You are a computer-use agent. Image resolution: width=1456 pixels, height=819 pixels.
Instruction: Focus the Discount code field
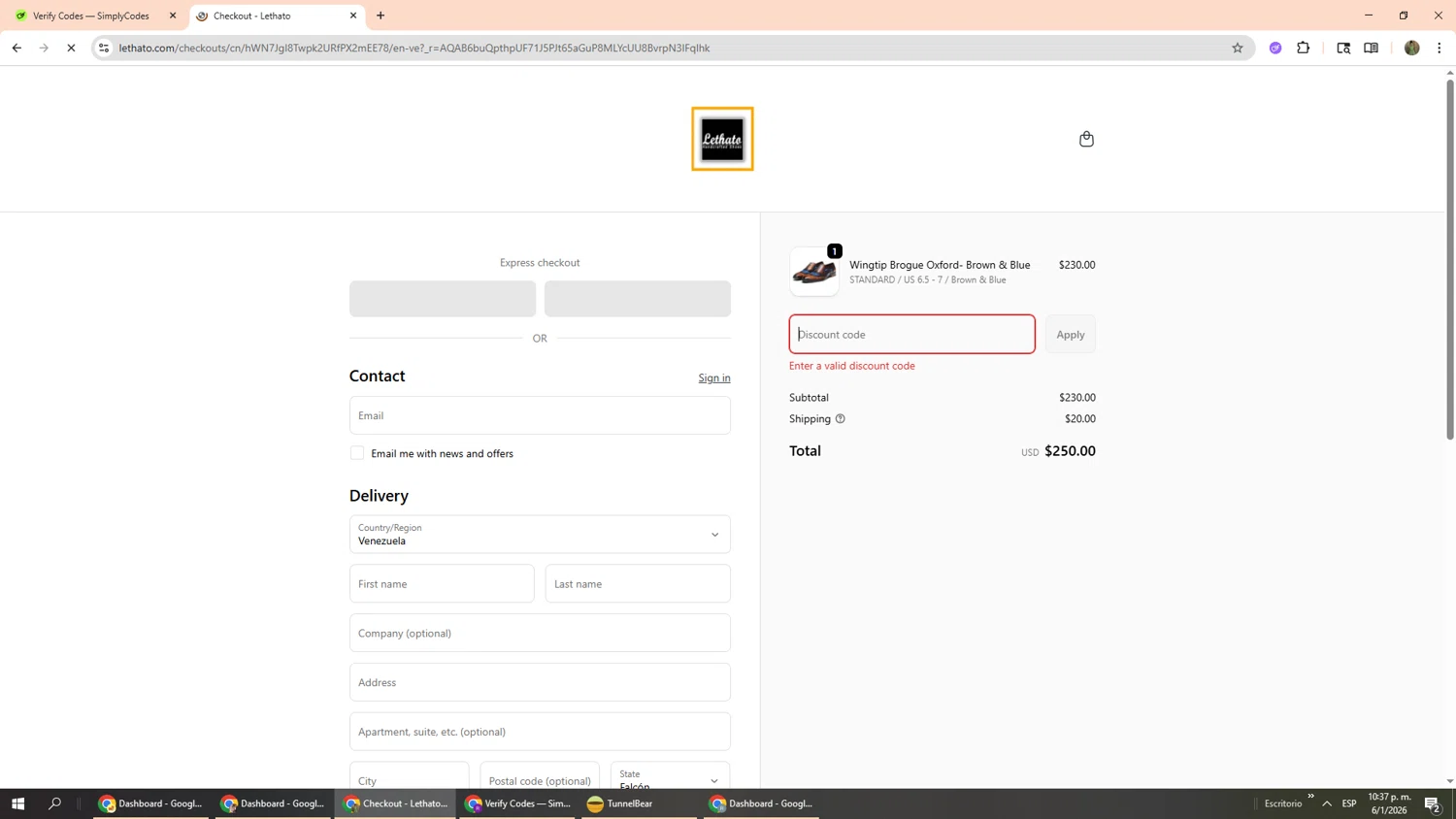pyautogui.click(x=911, y=334)
